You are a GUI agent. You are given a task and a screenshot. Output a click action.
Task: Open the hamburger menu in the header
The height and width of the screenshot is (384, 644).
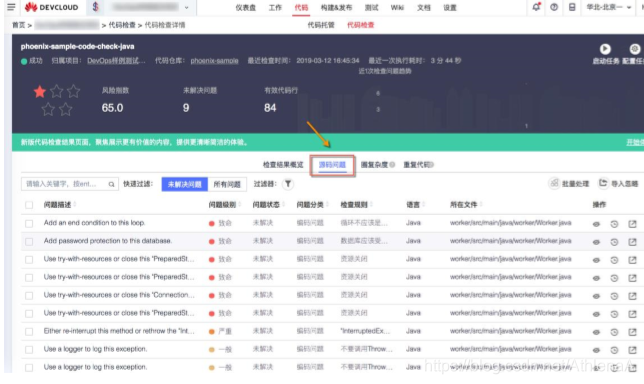click(x=11, y=7)
